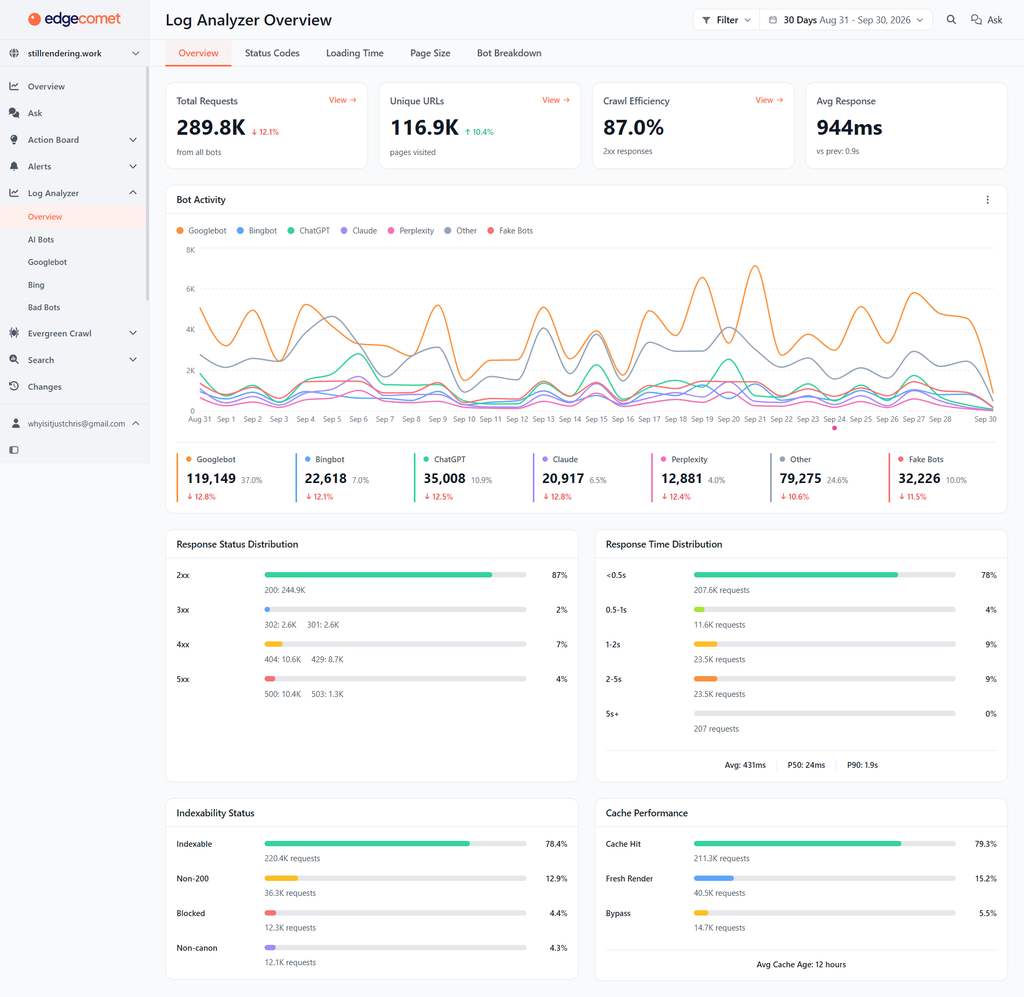Click the Cache Hit progress bar
Viewport: 1024px width, 997px height.
pyautogui.click(x=824, y=844)
